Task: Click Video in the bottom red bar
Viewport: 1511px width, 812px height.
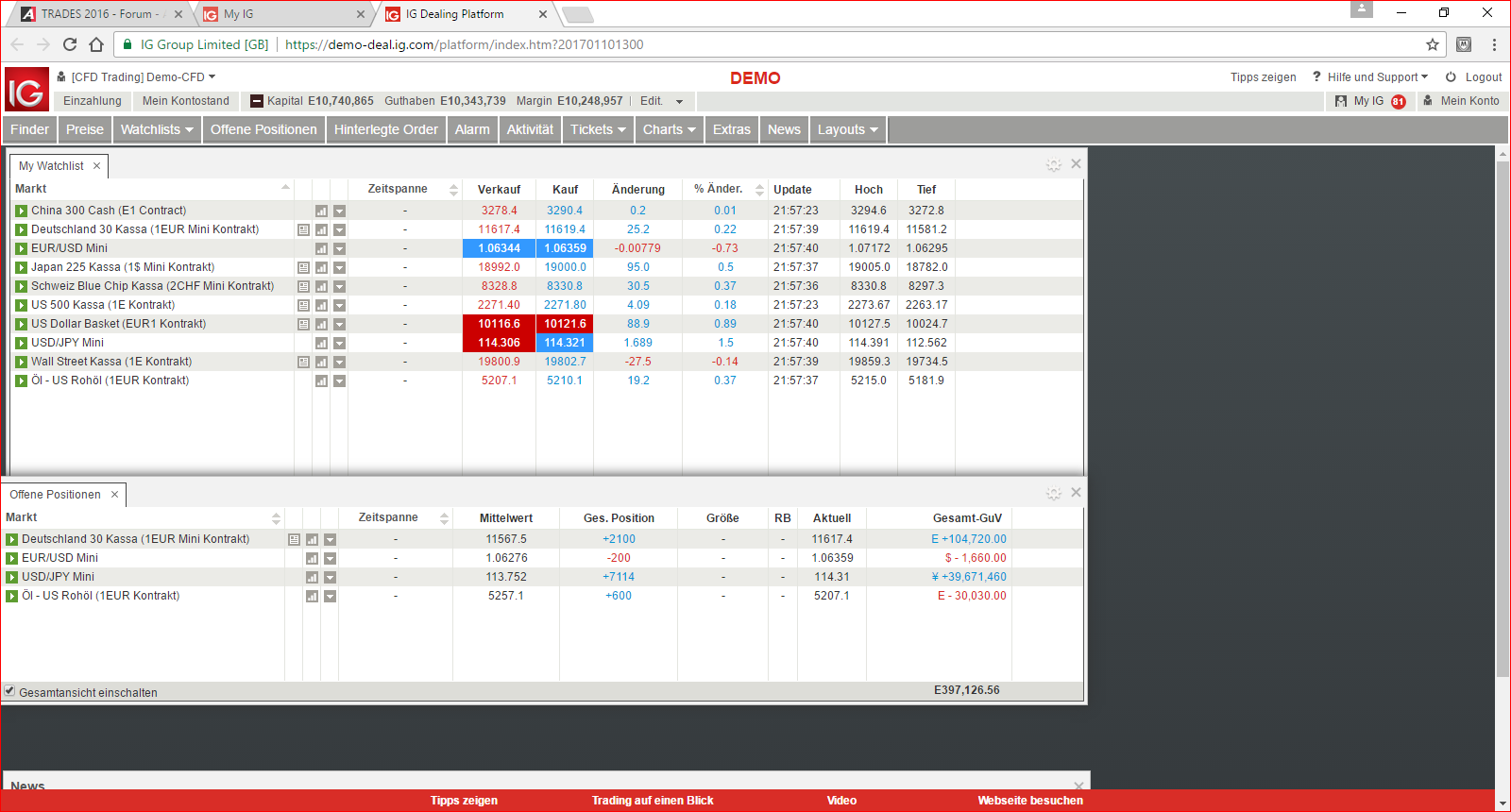Action: pyautogui.click(x=841, y=801)
